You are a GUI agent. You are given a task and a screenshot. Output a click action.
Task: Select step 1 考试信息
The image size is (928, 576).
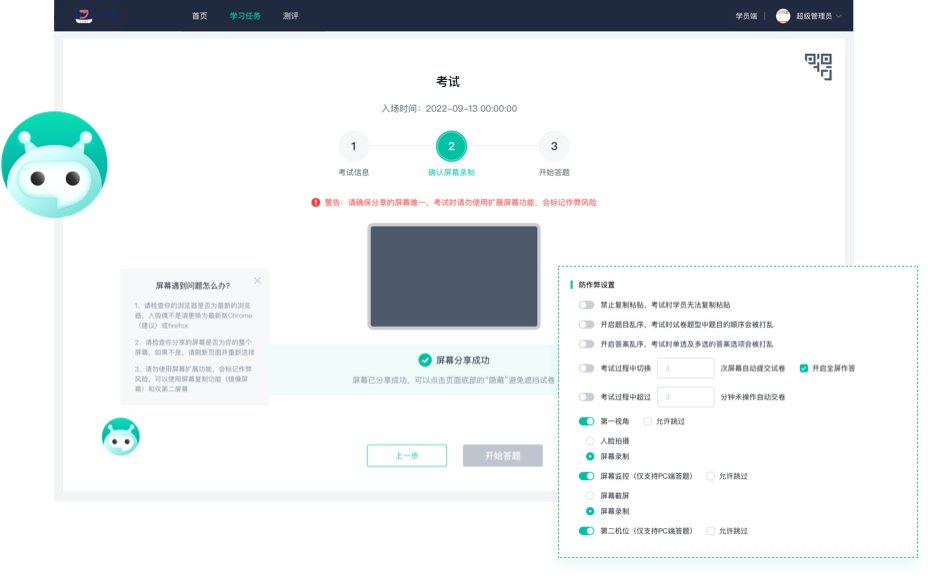pyautogui.click(x=353, y=146)
